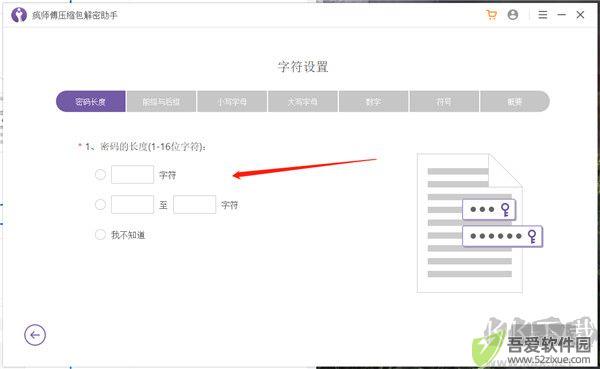Switch to the 数字 tab

pyautogui.click(x=373, y=101)
